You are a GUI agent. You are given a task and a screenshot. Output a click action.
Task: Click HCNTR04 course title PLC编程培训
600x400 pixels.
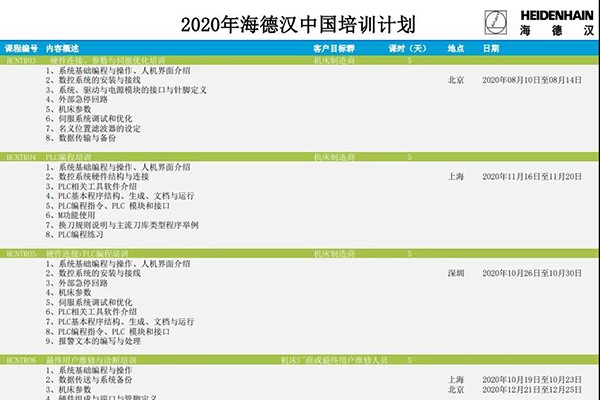tap(68, 157)
